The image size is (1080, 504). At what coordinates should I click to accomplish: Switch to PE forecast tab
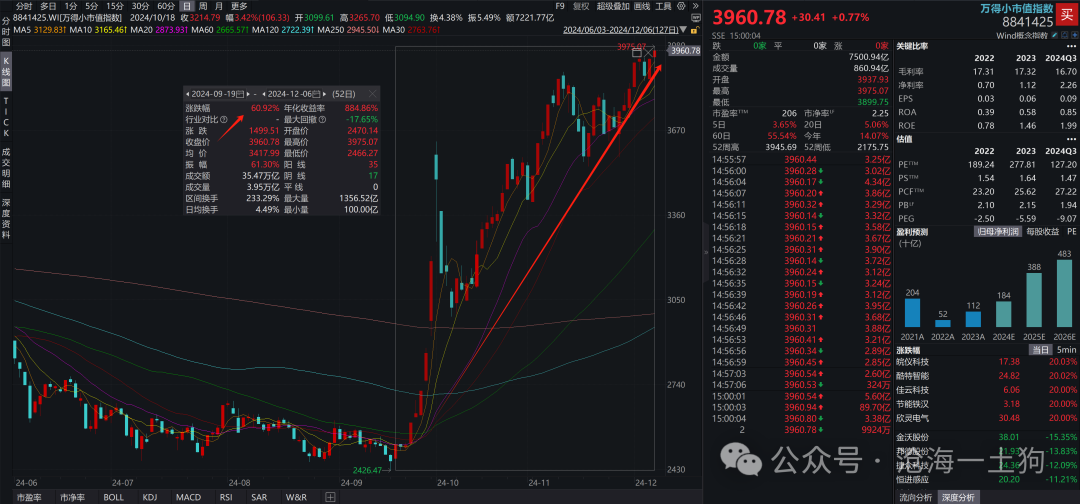pyautogui.click(x=1071, y=232)
